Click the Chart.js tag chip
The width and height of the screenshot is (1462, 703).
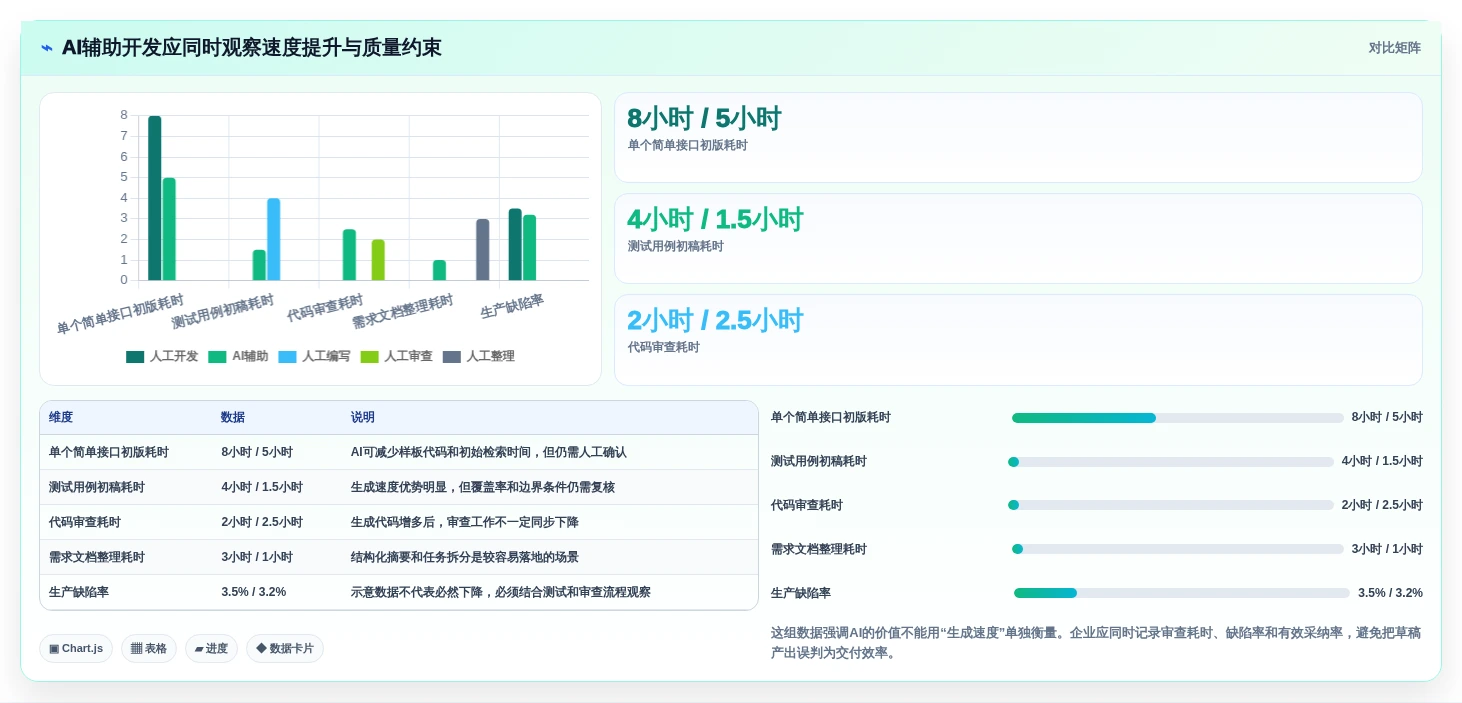(76, 648)
